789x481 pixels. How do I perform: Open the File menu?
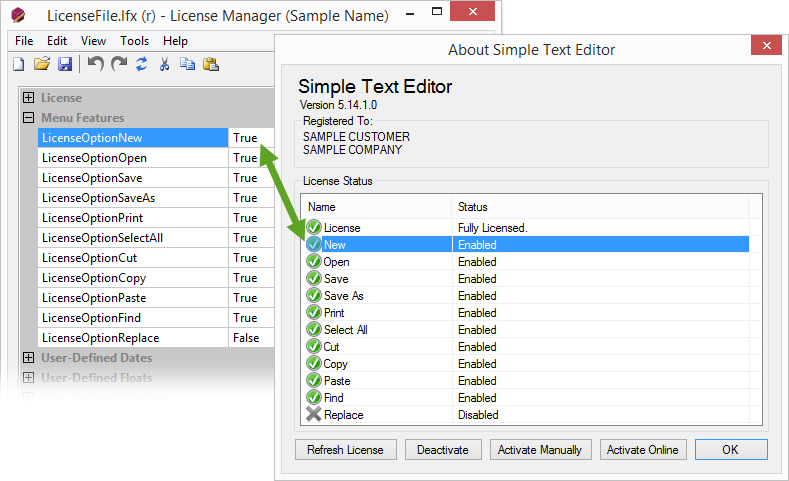tap(24, 41)
